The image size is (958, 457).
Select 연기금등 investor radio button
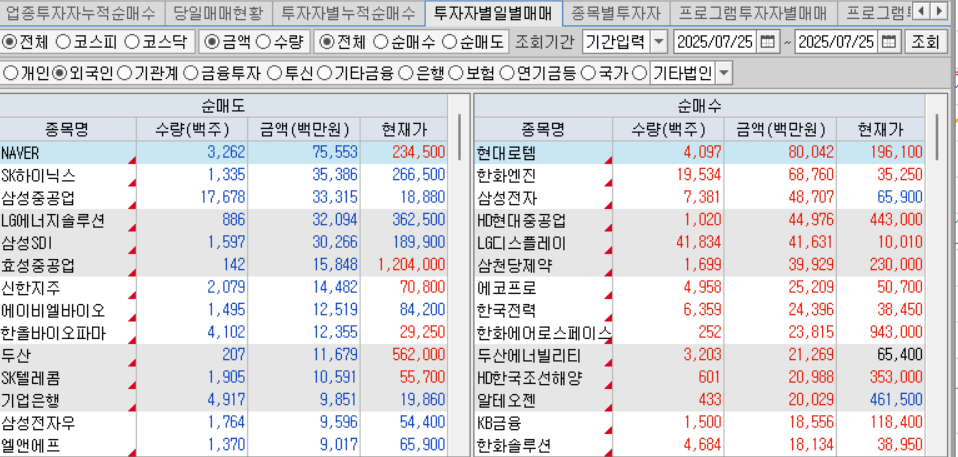tap(506, 74)
